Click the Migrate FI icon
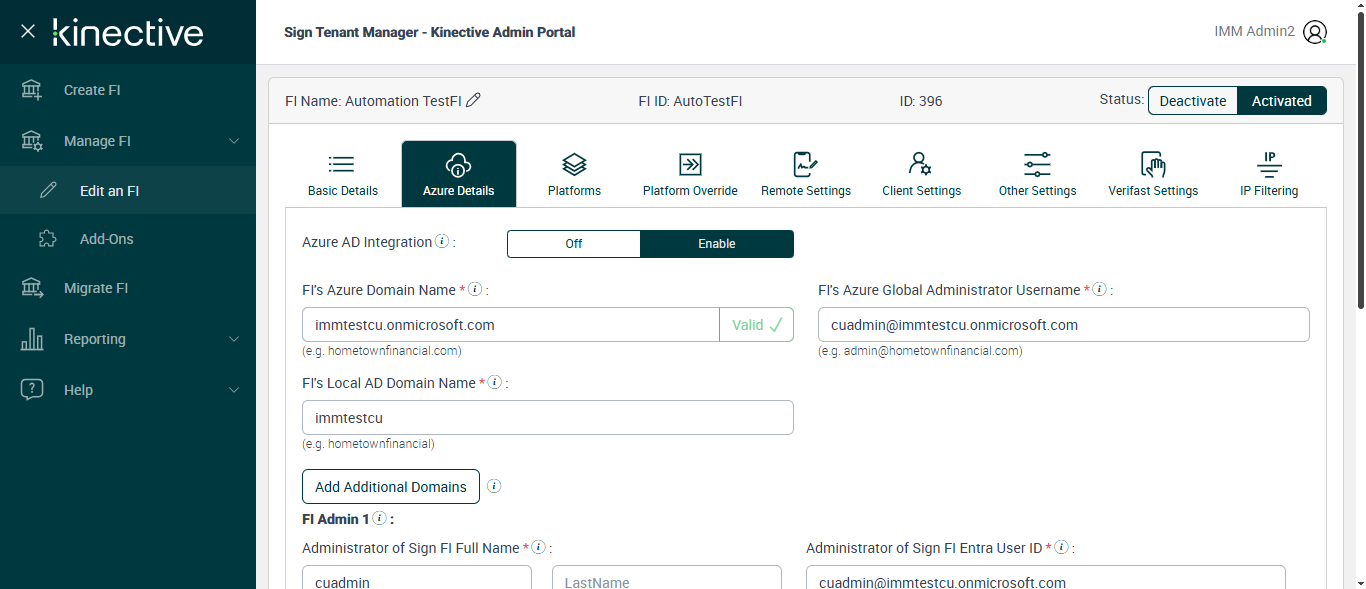1366x589 pixels. click(x=32, y=288)
